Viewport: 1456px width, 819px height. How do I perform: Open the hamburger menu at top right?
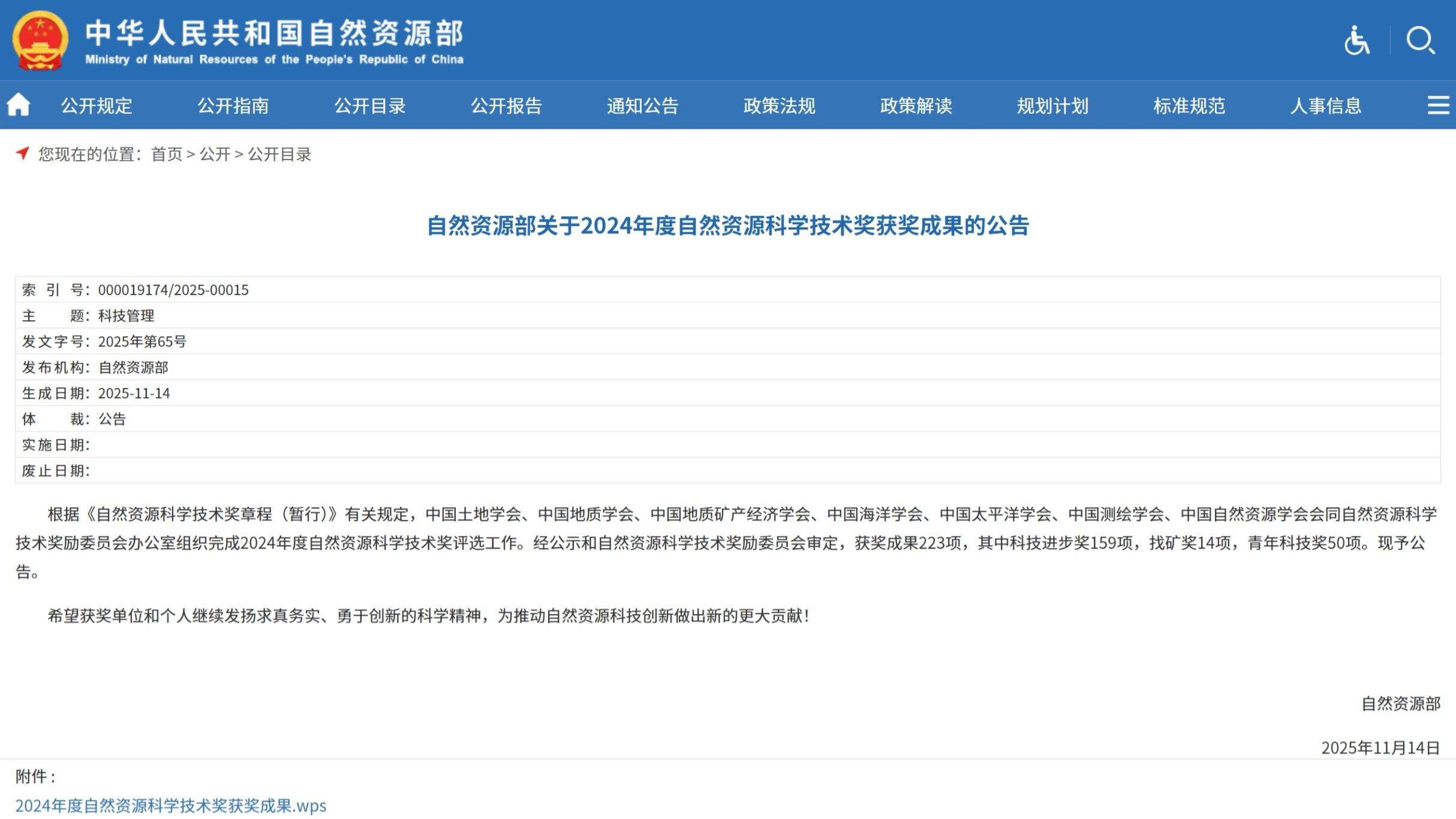(x=1437, y=105)
